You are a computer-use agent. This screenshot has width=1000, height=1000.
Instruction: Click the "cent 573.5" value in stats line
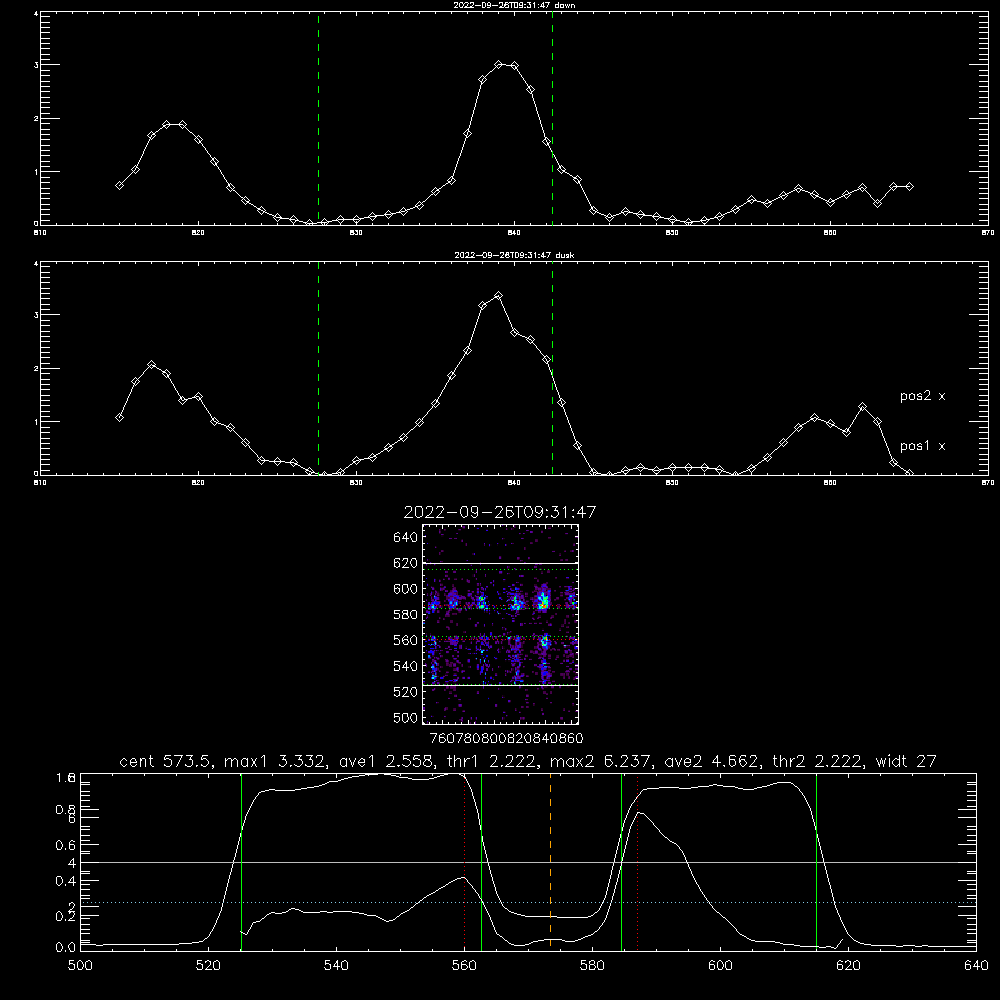pyautogui.click(x=167, y=761)
